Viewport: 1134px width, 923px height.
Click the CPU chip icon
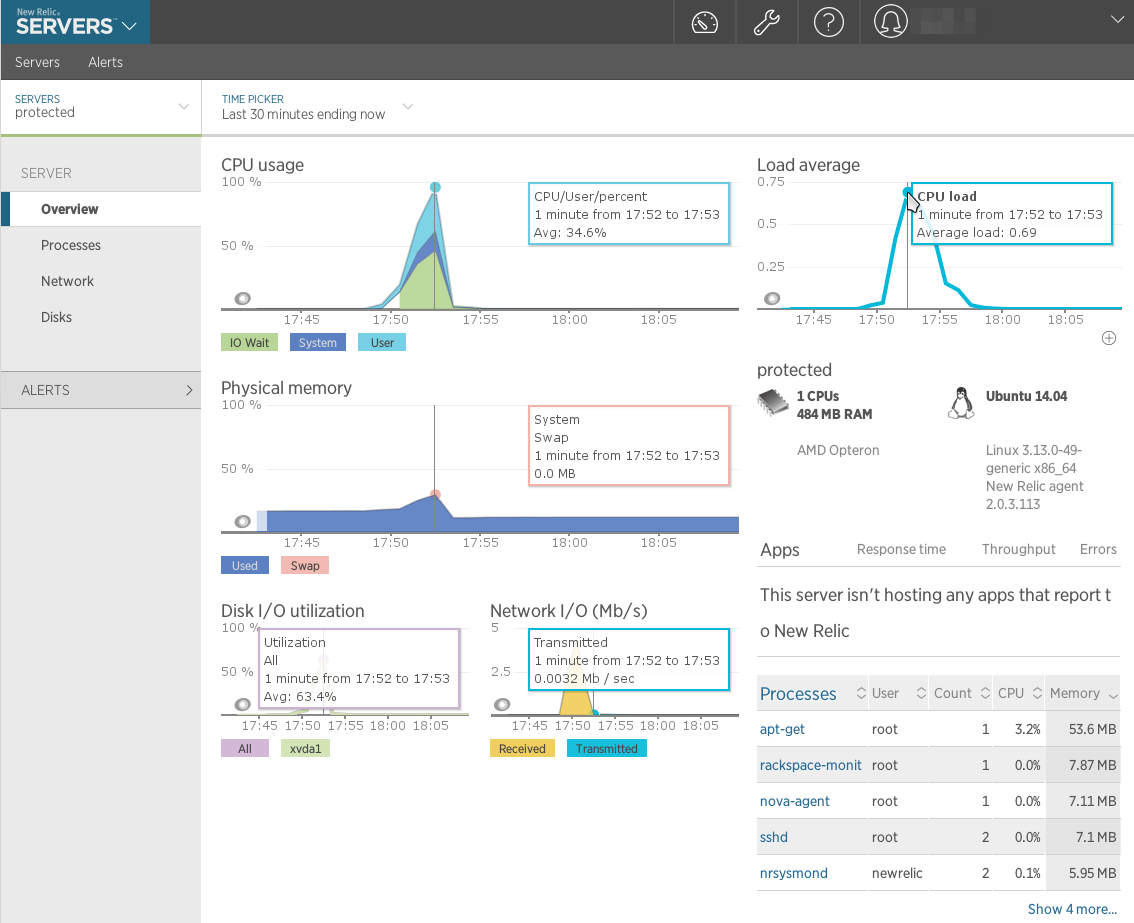coord(772,402)
